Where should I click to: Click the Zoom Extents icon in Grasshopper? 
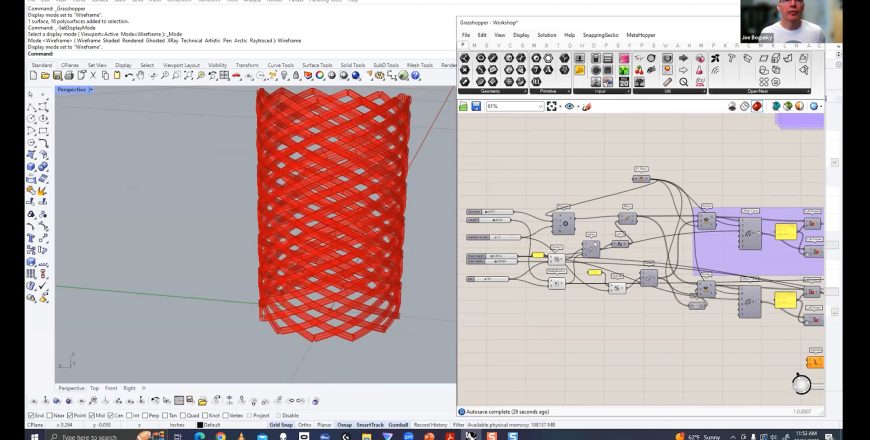pyautogui.click(x=552, y=106)
